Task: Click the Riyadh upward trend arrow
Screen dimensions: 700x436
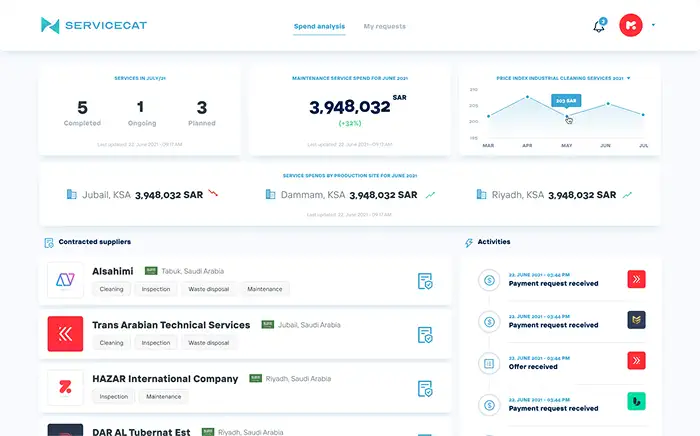Action: (x=627, y=195)
